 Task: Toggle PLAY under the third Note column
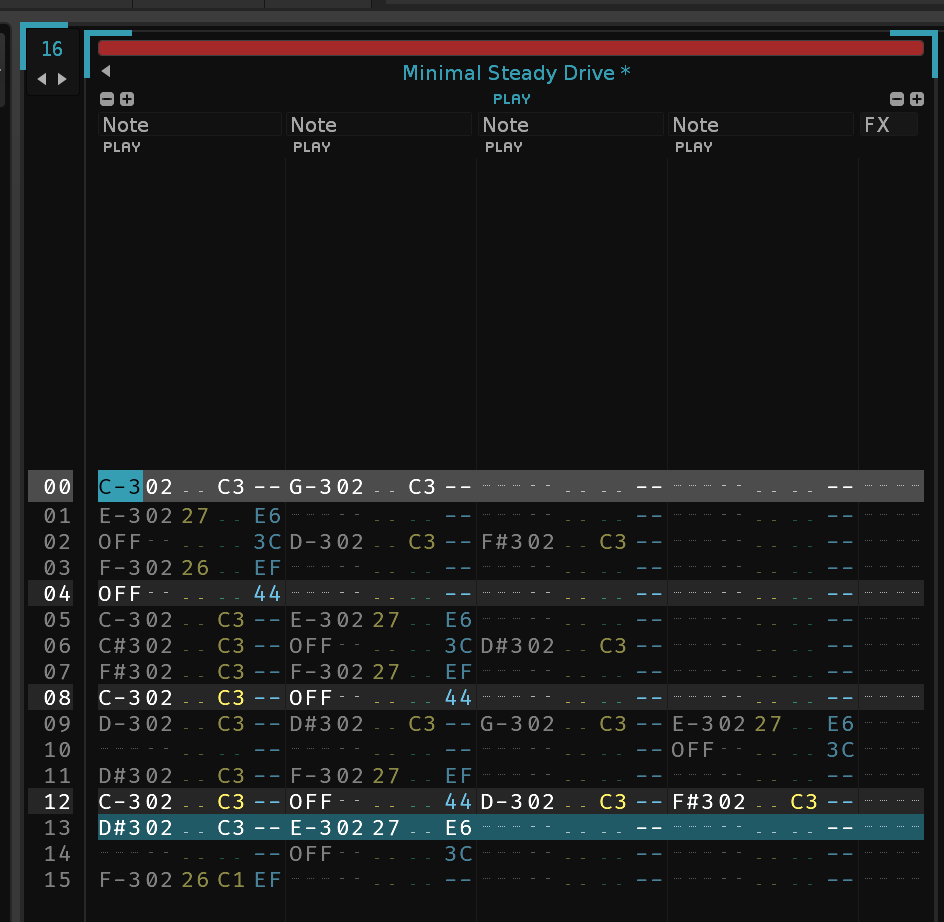[504, 147]
